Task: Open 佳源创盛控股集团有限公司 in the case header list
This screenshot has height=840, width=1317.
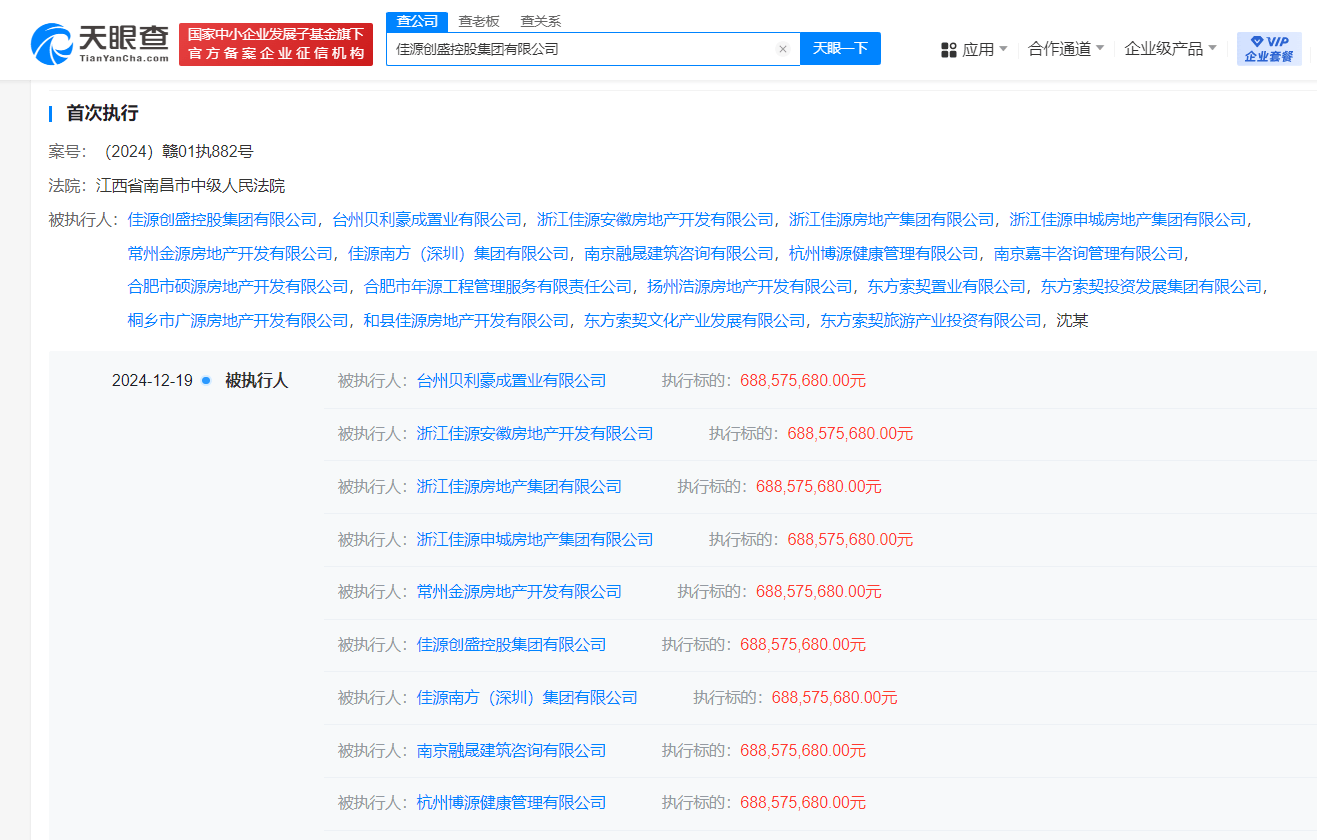Action: point(222,219)
